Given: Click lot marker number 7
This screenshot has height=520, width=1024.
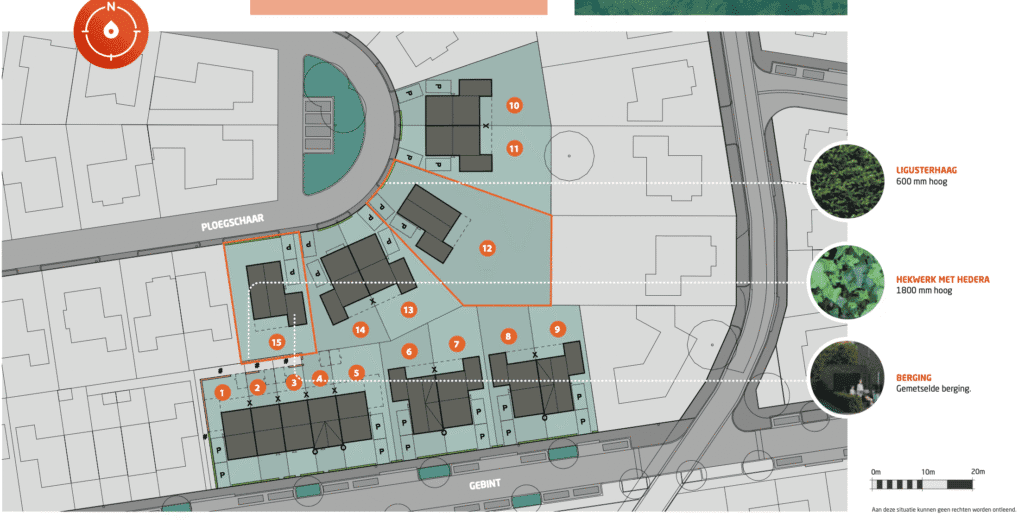Looking at the screenshot, I should tap(457, 344).
